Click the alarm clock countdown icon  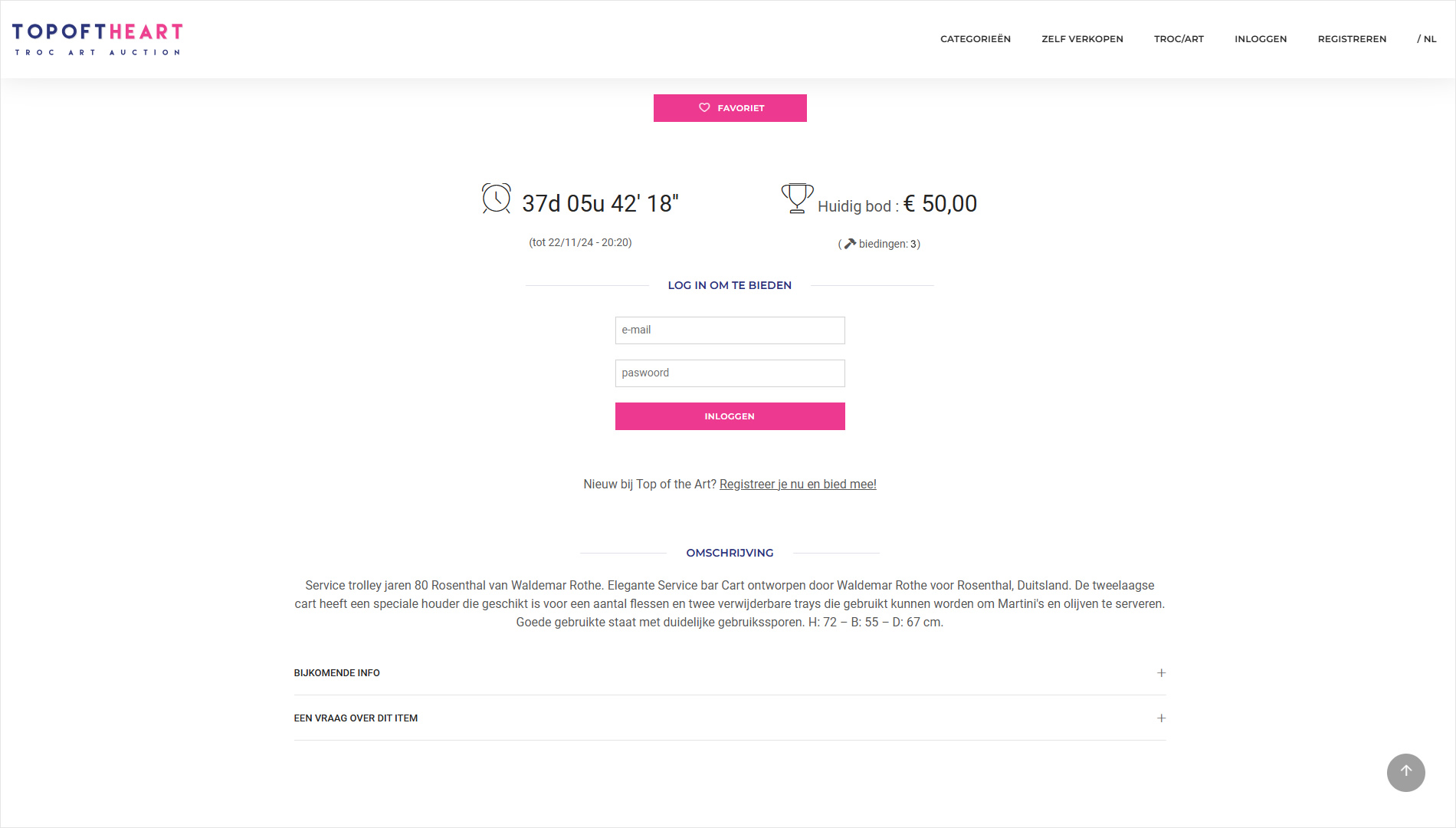(497, 199)
